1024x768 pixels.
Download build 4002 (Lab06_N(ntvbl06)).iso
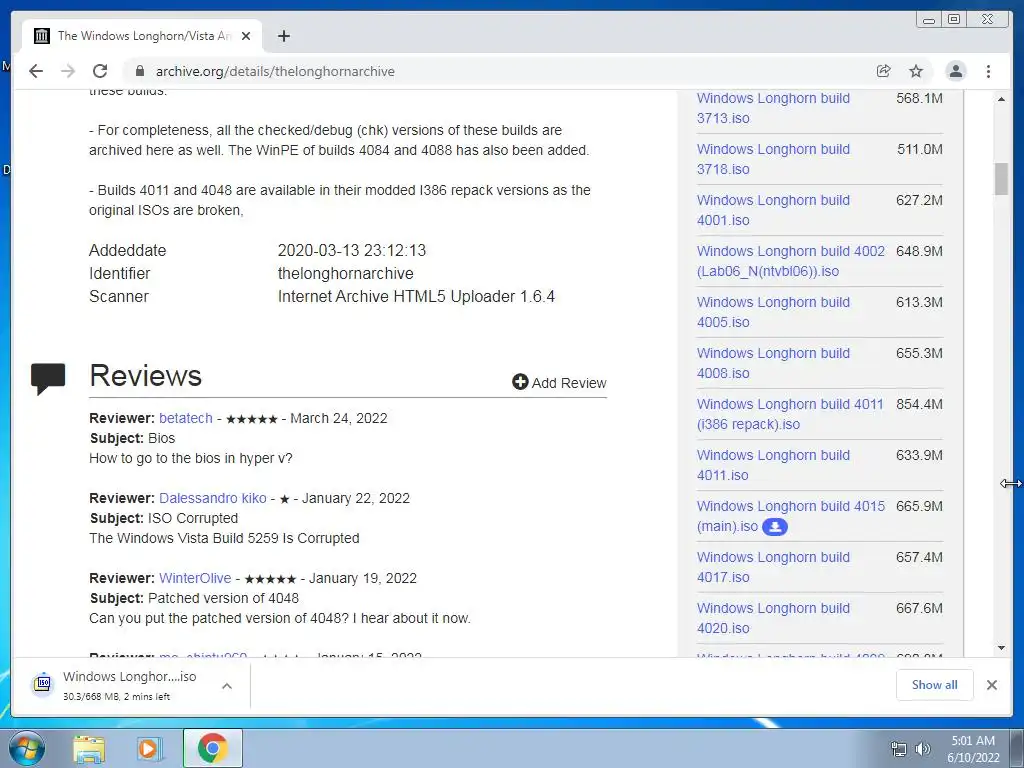791,261
